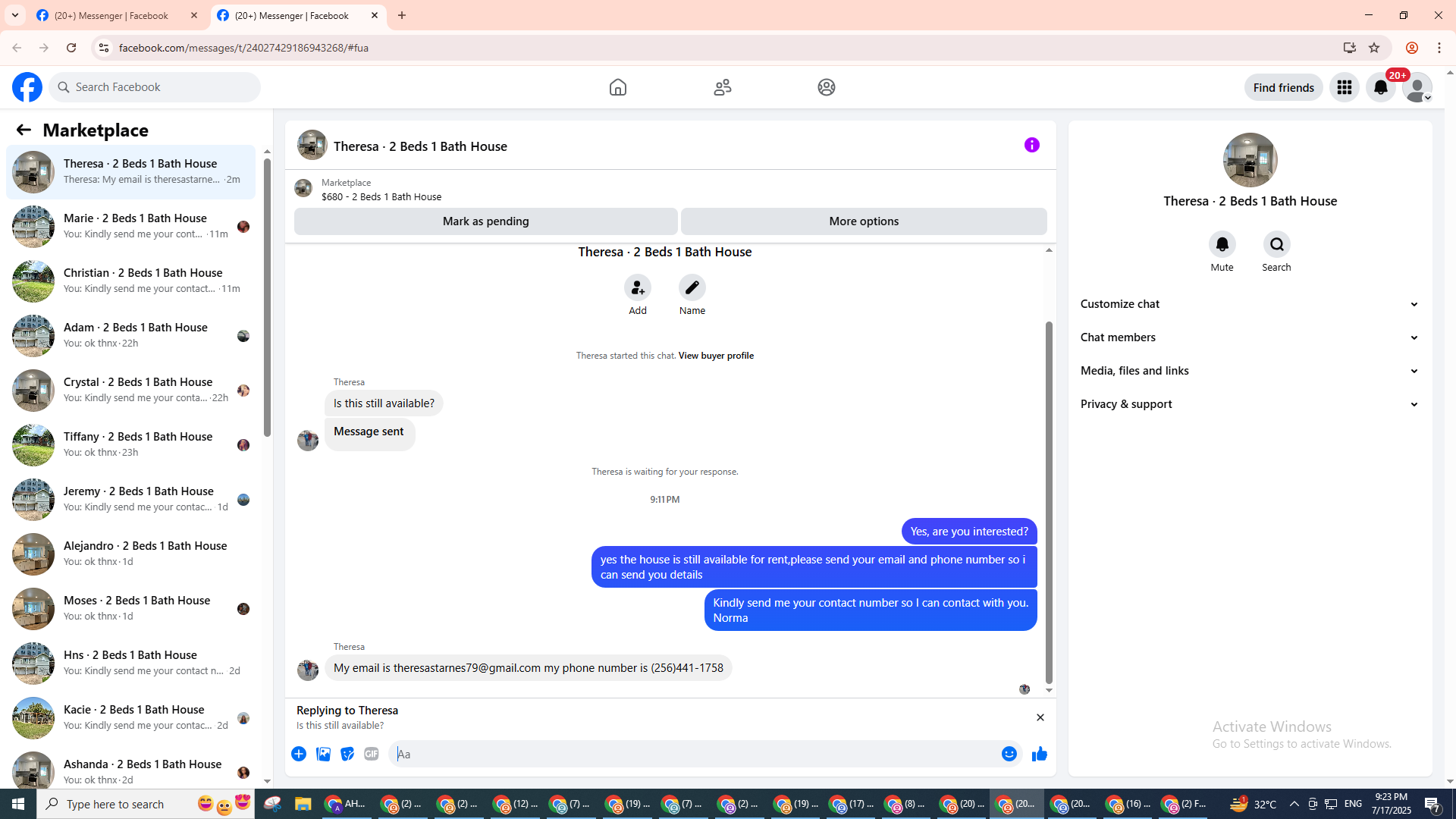This screenshot has width=1456, height=819.
Task: Close the active Messenger tab
Action: (375, 15)
